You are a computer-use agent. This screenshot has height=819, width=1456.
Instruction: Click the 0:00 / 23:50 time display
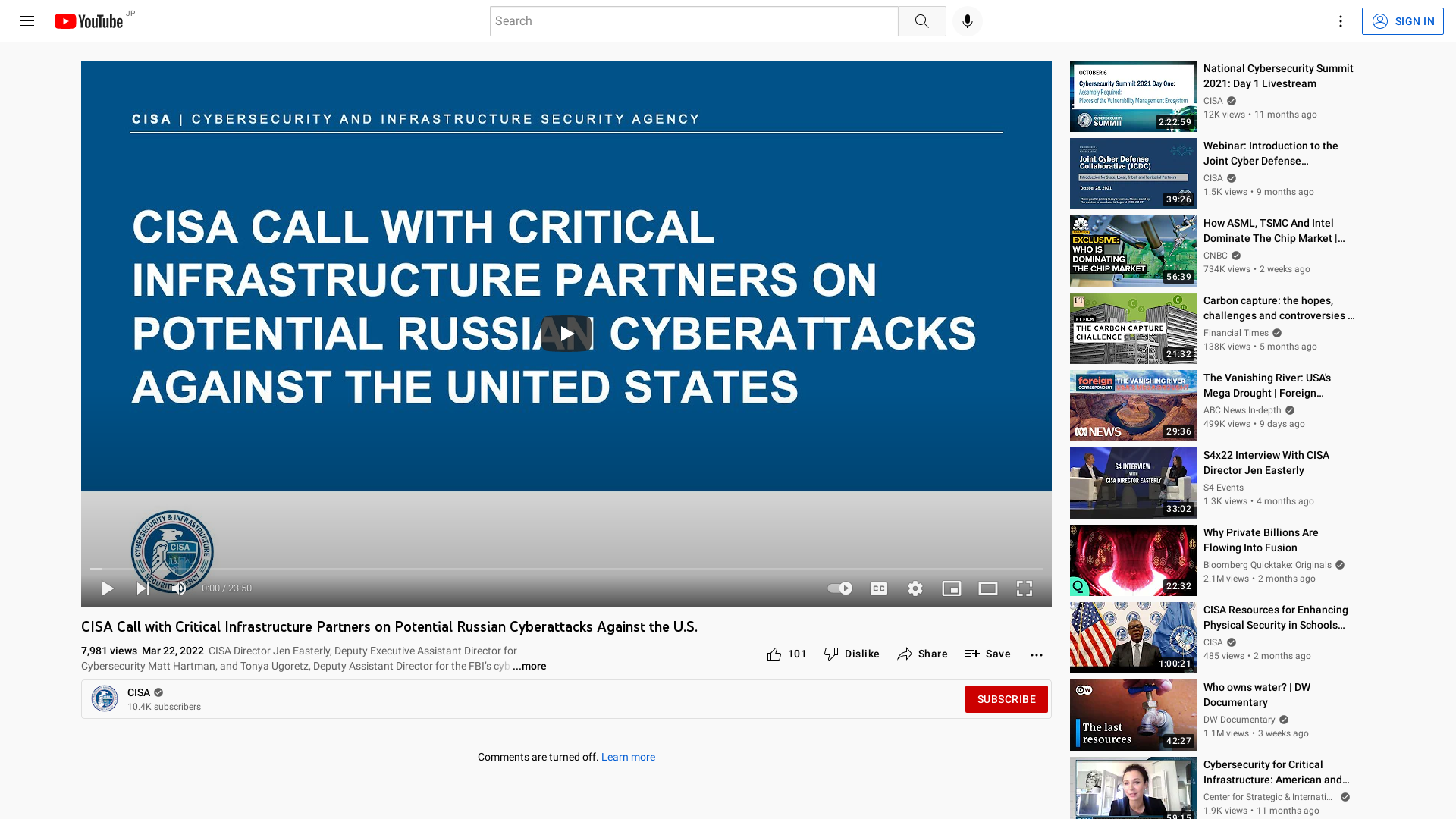(x=227, y=588)
